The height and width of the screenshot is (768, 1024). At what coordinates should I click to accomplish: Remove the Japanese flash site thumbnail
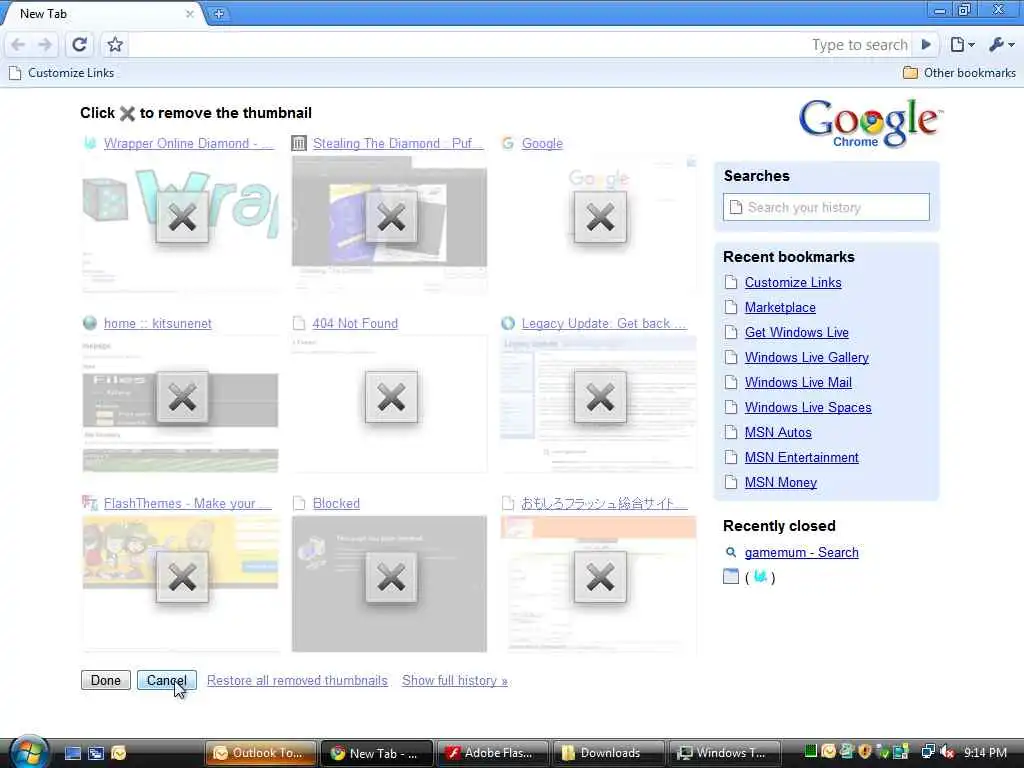pyautogui.click(x=600, y=577)
